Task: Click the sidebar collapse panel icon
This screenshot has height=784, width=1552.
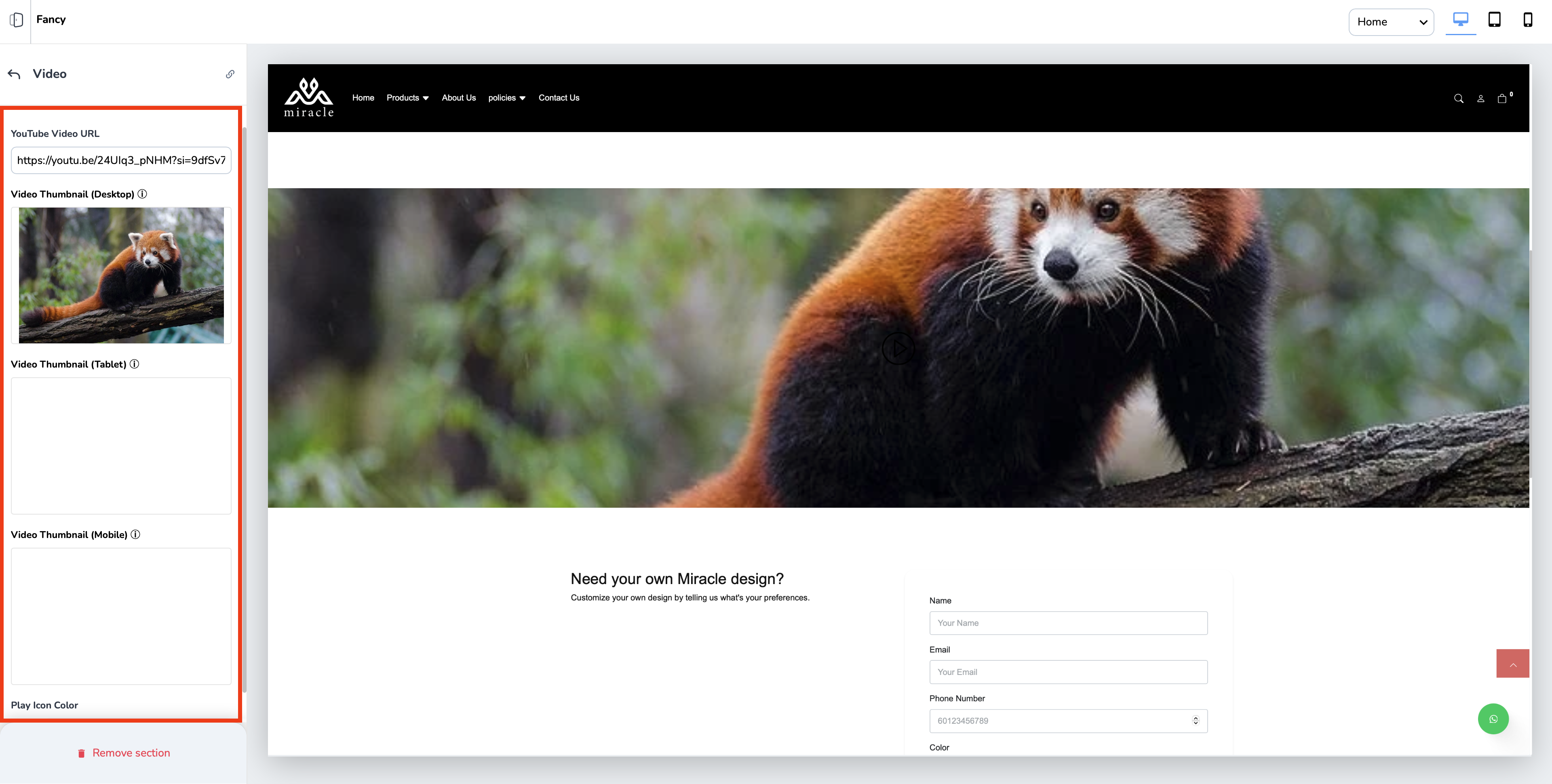Action: (16, 20)
